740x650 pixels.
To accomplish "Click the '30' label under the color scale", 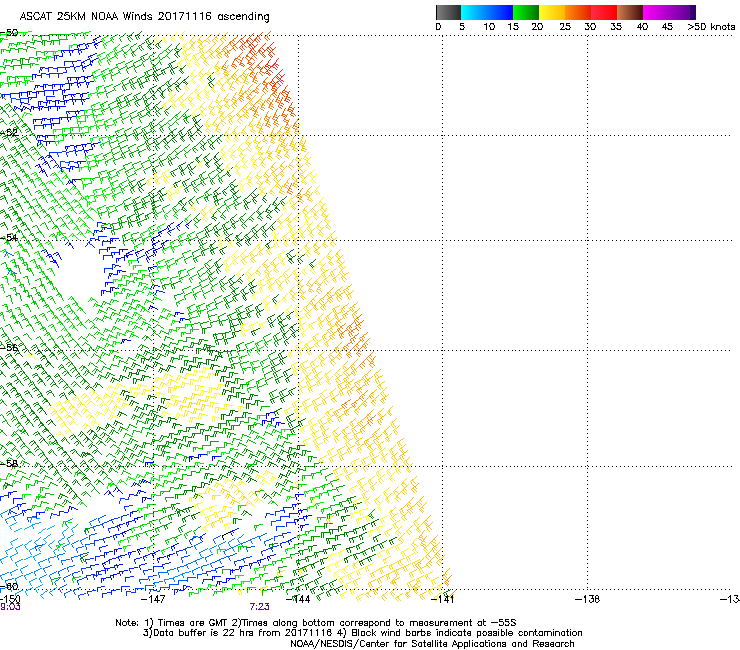I will tap(590, 27).
